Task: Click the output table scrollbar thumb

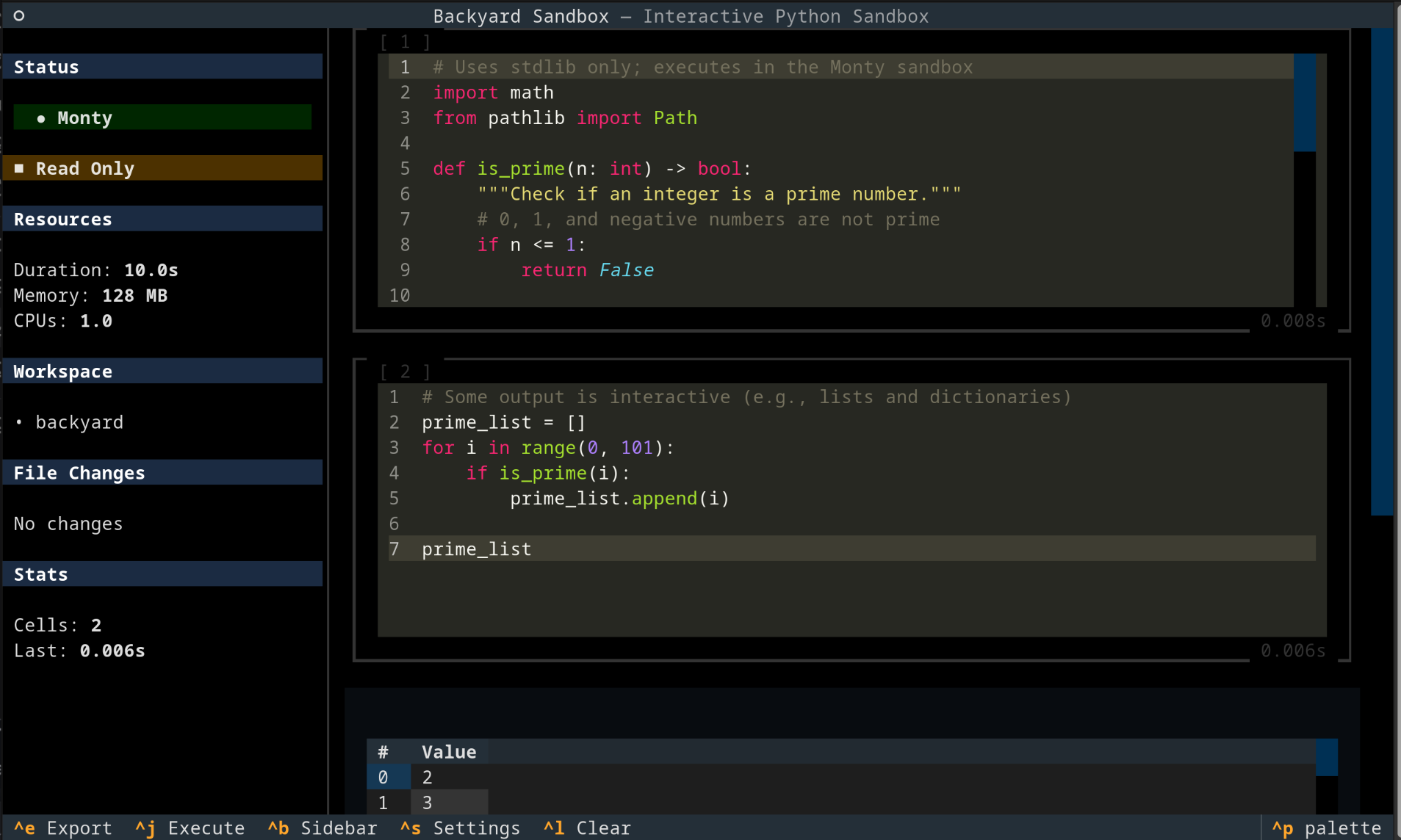Action: pyautogui.click(x=1327, y=757)
